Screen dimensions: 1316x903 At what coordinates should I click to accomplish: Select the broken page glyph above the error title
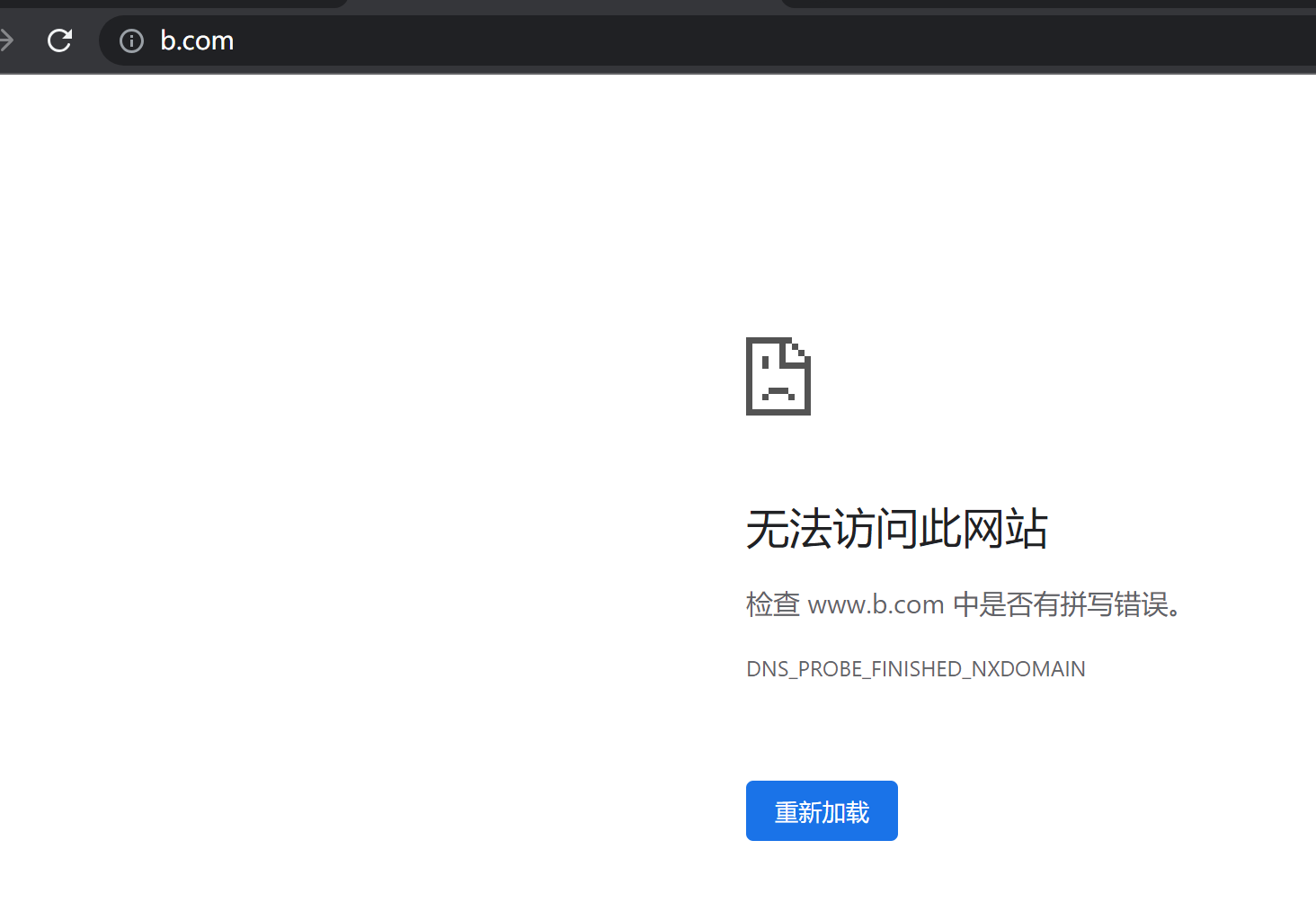point(778,376)
